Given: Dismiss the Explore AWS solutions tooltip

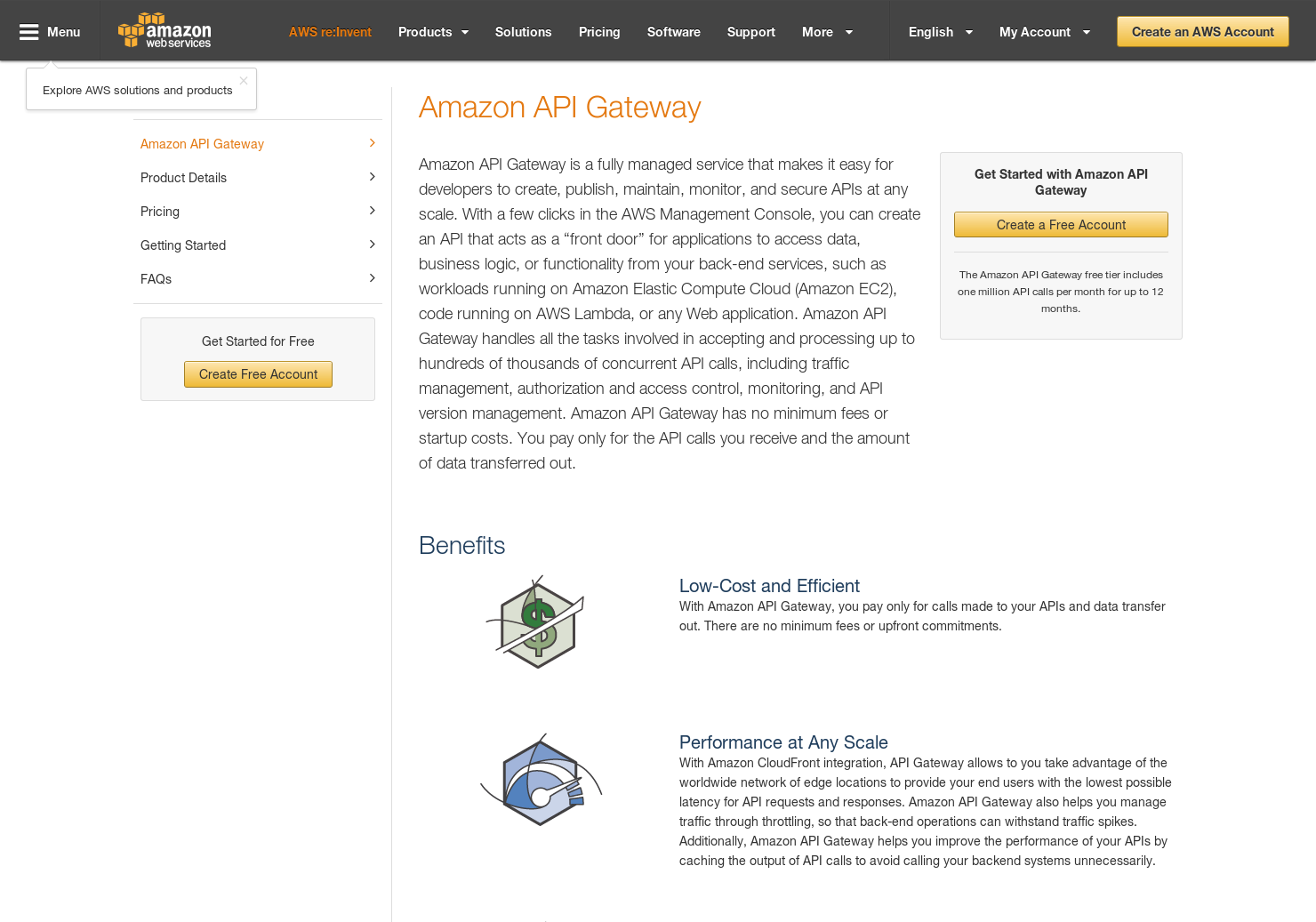Looking at the screenshot, I should [243, 81].
